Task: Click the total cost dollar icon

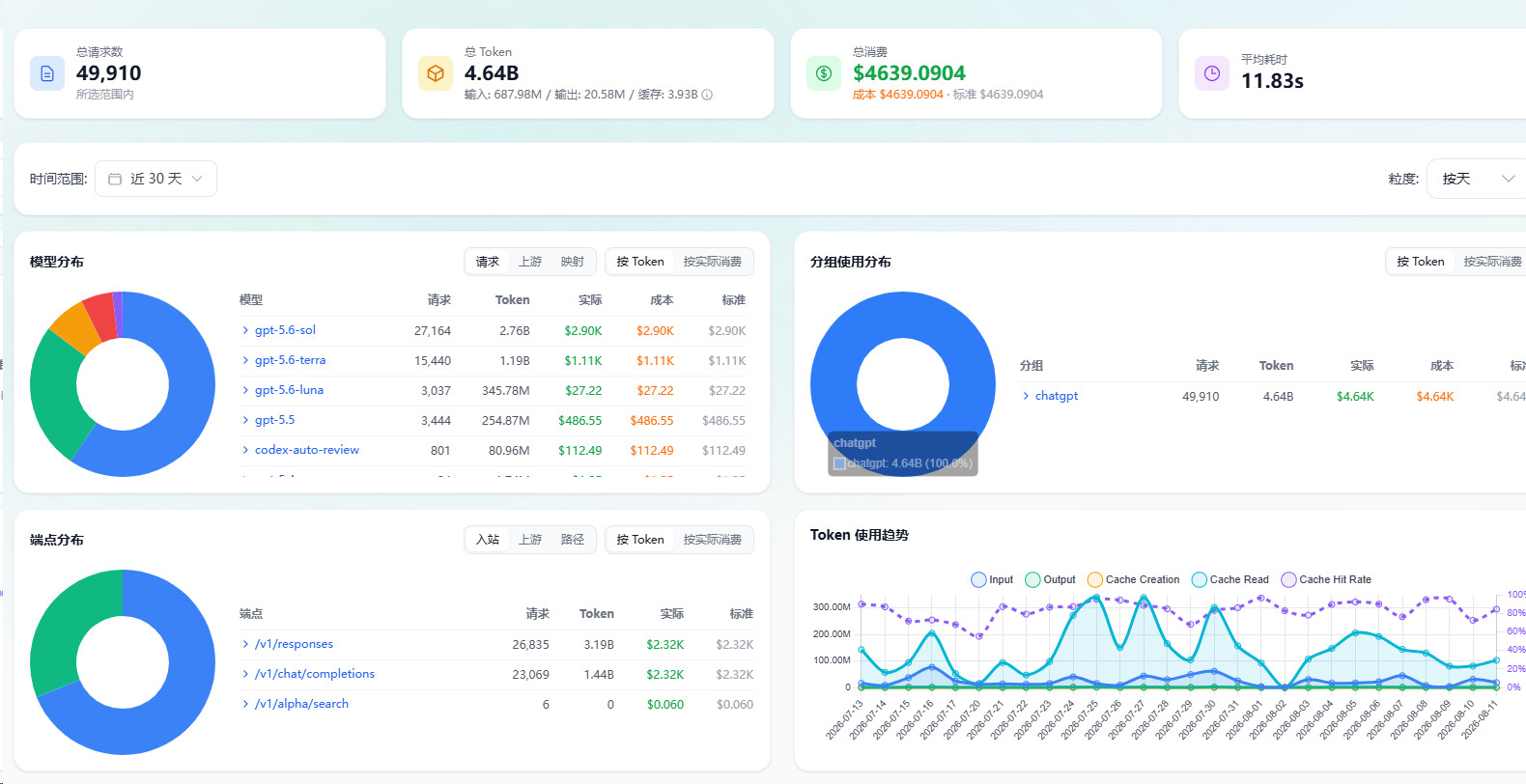Action: 824,73
